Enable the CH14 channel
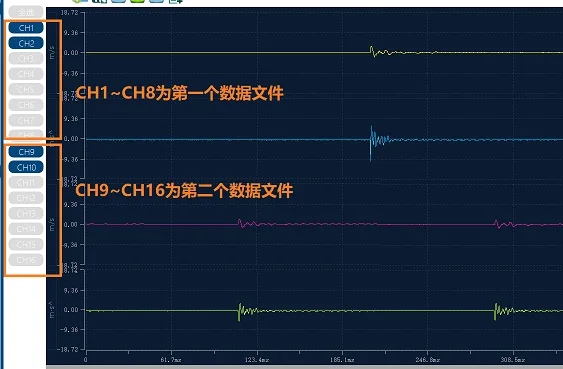Screen dimensions: 563x369 (x=26, y=229)
